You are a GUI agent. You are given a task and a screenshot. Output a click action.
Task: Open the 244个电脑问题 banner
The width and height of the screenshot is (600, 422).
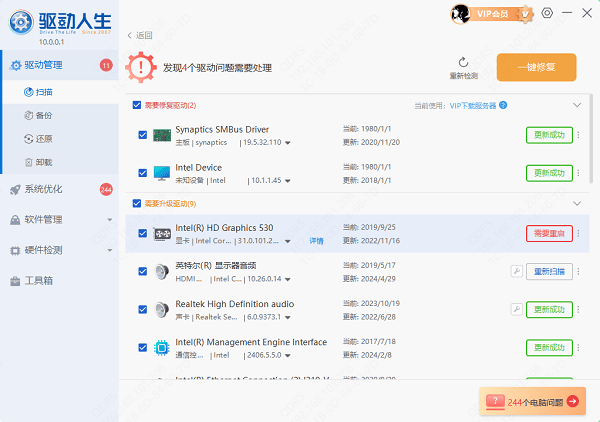click(x=532, y=401)
